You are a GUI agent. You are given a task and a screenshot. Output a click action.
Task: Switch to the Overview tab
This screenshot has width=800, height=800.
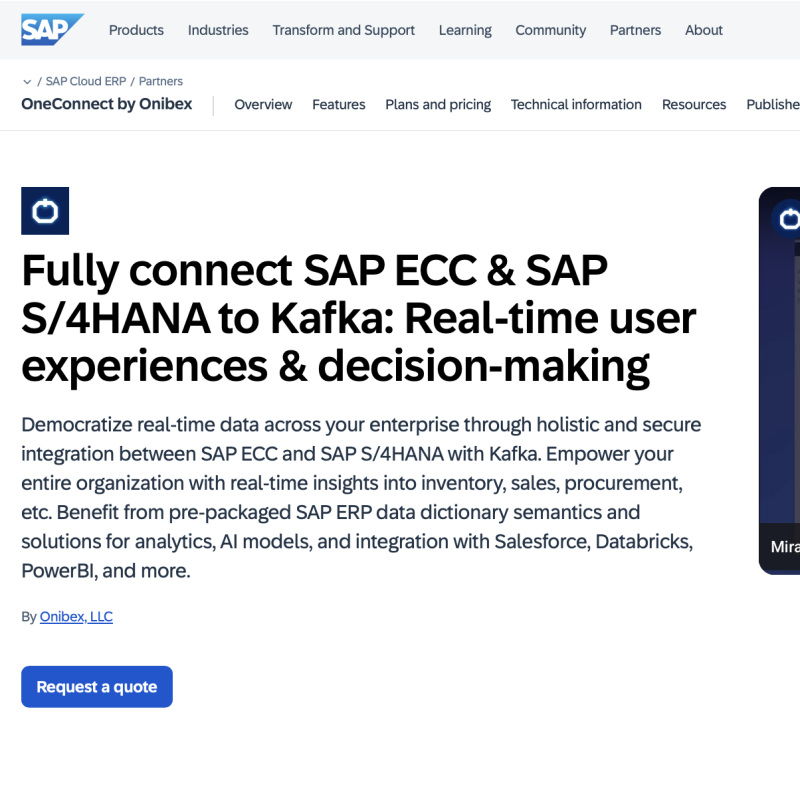click(x=263, y=104)
